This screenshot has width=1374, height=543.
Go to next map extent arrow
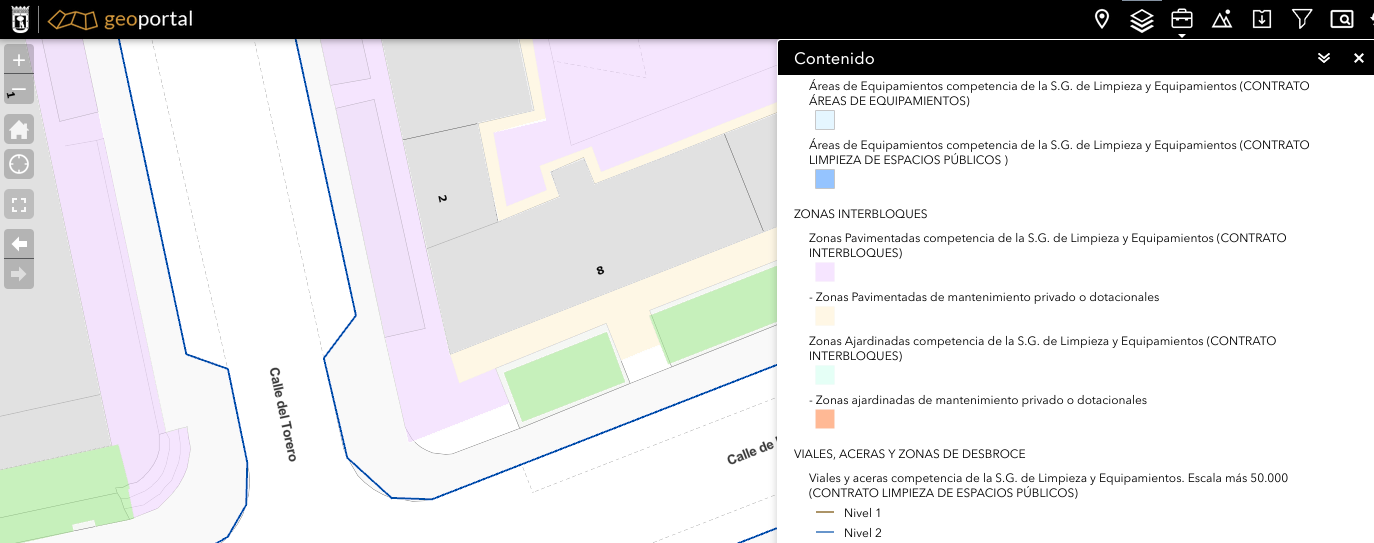(19, 274)
